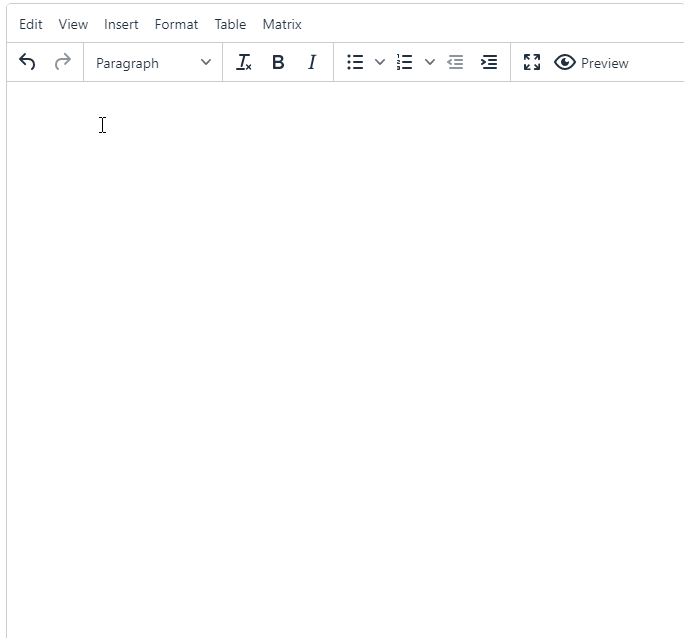
Task: Click the redo arrow icon
Action: (63, 62)
